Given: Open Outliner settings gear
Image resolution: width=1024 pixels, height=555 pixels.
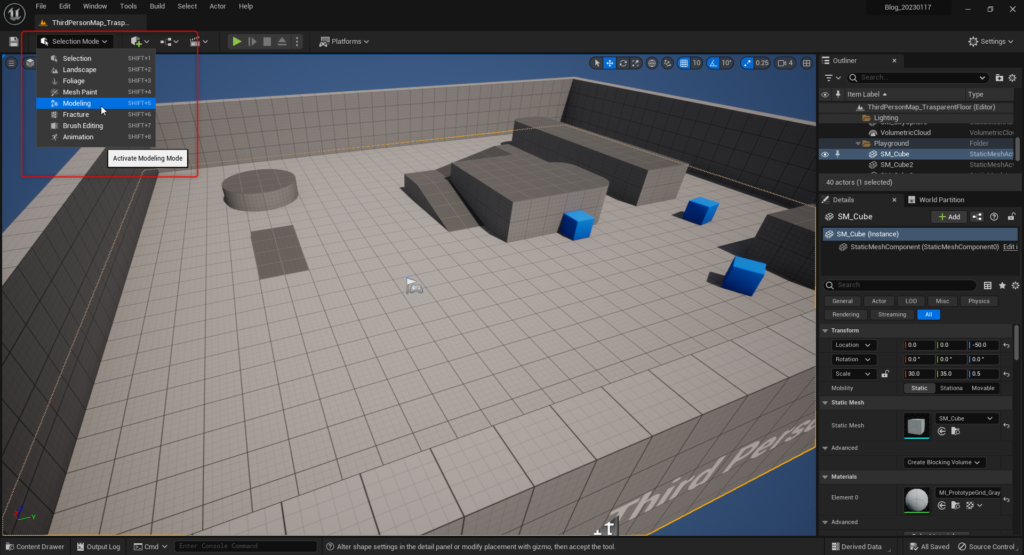Looking at the screenshot, I should point(1012,78).
